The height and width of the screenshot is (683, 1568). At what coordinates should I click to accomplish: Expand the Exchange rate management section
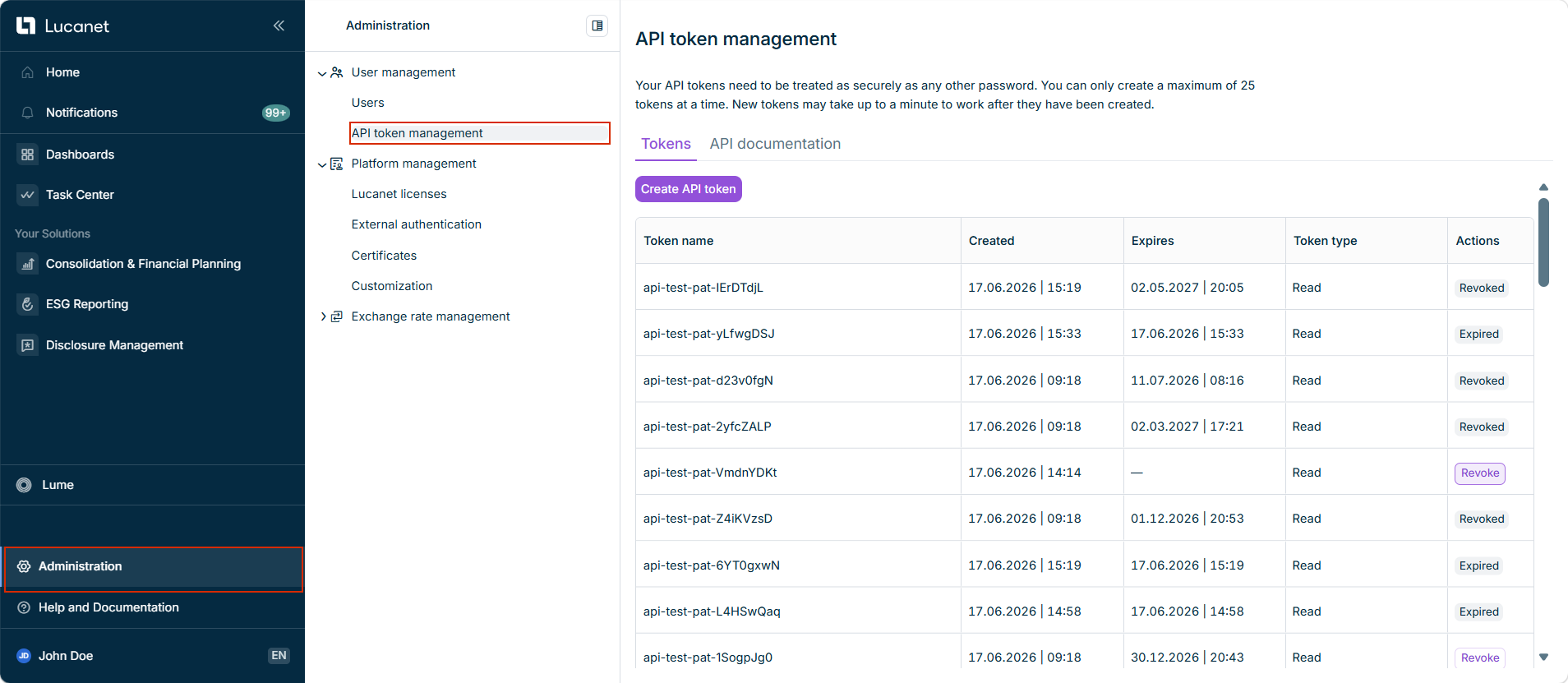[322, 316]
